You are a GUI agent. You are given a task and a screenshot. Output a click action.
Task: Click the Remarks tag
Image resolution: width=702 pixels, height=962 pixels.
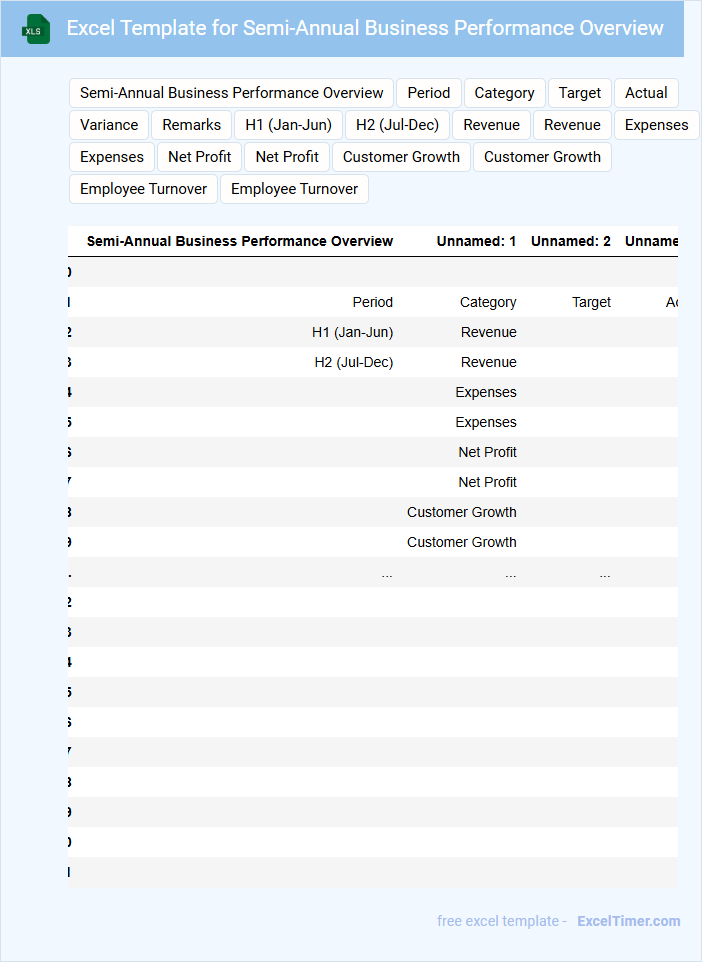192,125
